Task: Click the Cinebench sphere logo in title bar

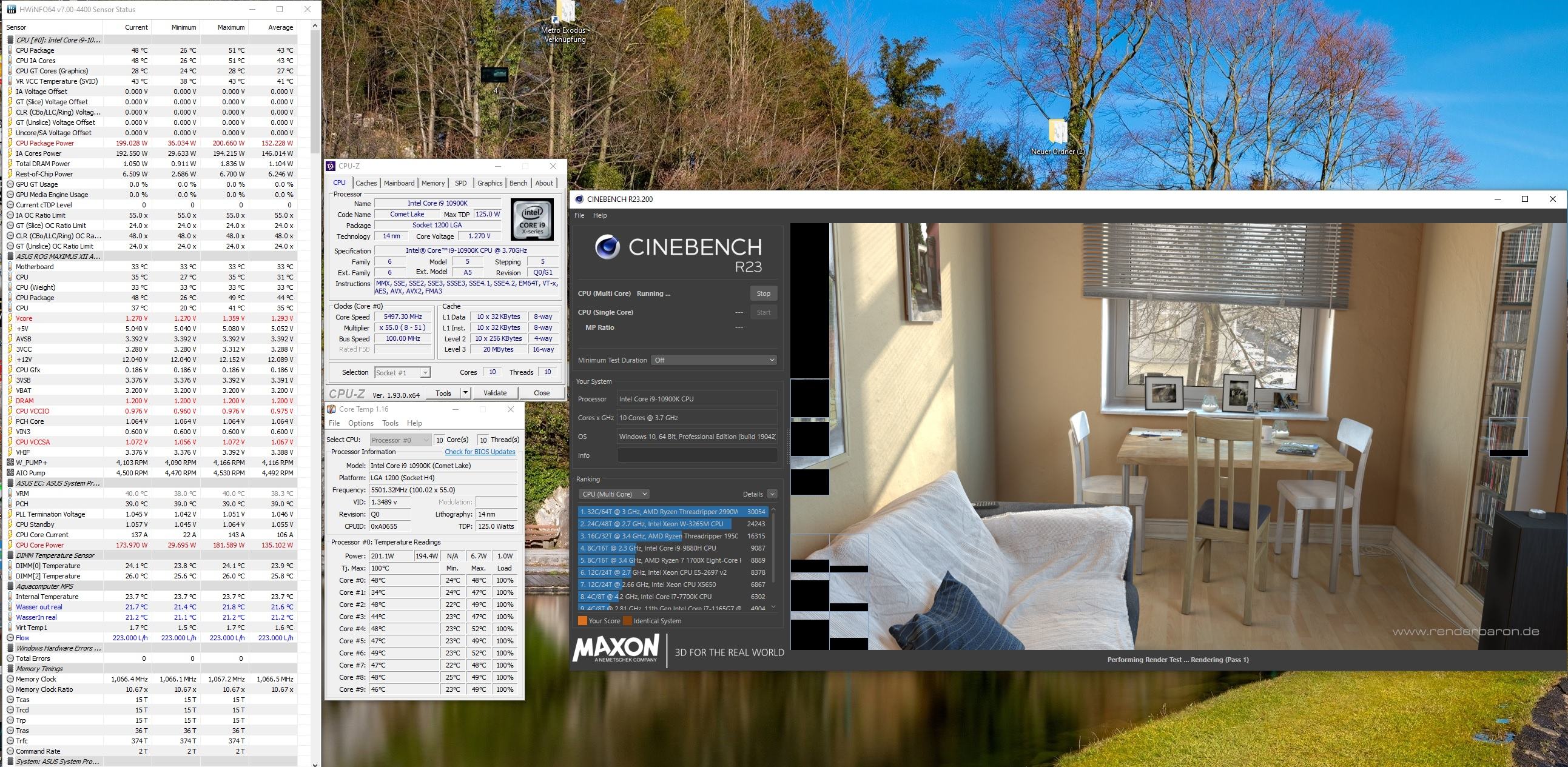Action: tap(579, 199)
